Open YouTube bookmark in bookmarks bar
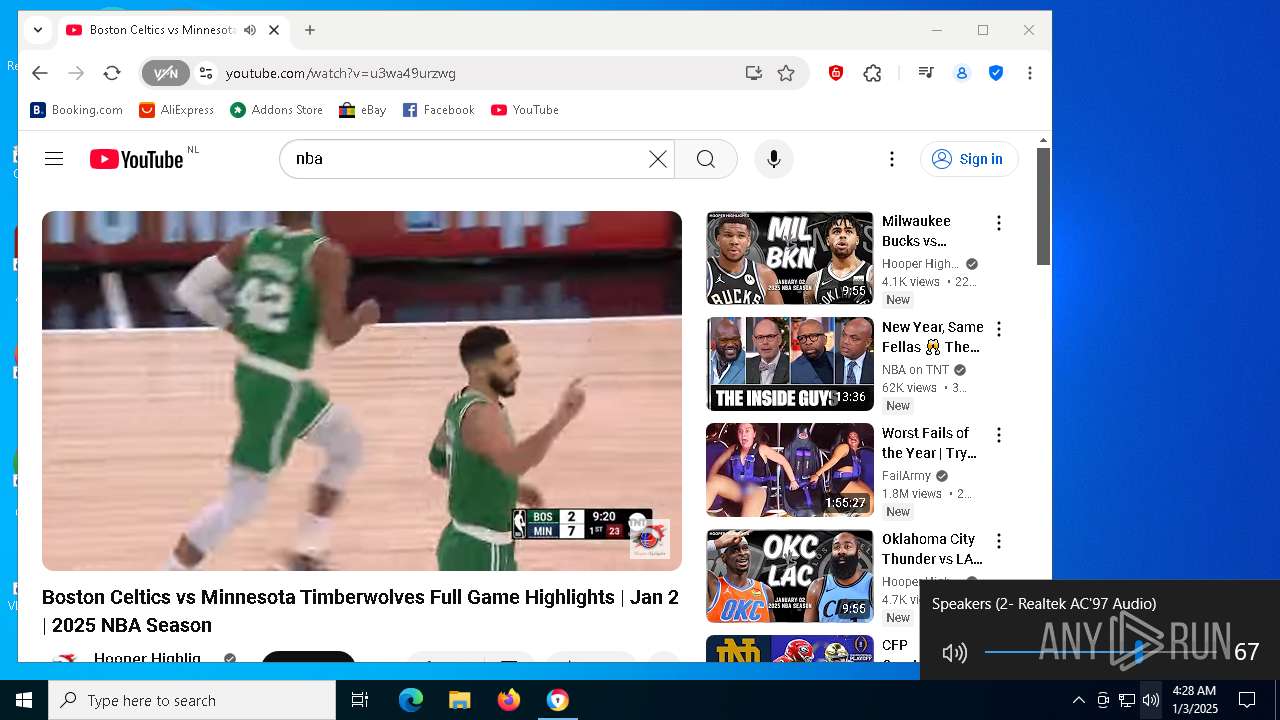Screen dimensions: 1280x720 pyautogui.click(x=525, y=110)
